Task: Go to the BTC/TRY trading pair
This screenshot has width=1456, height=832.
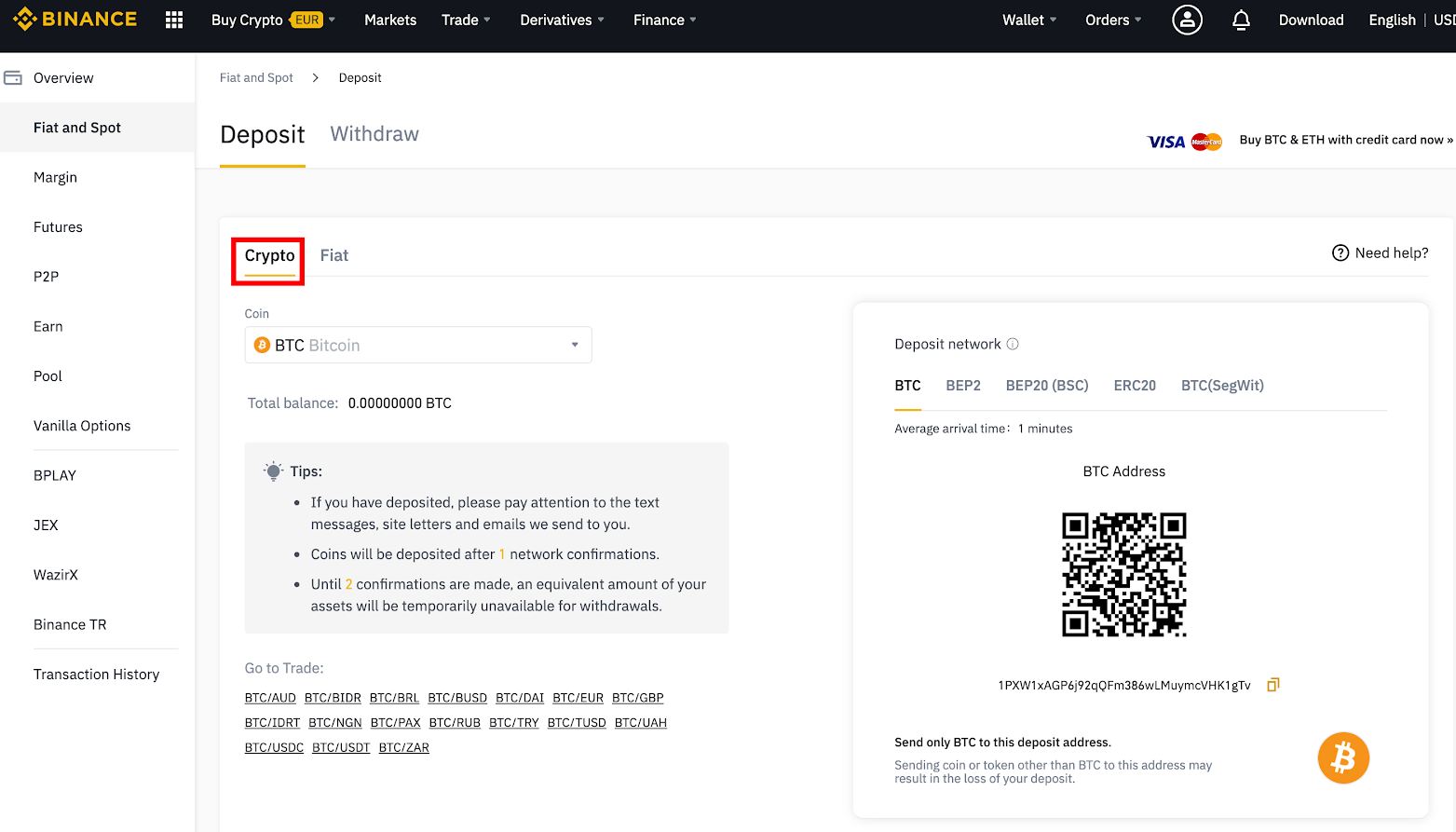Action: [x=514, y=723]
